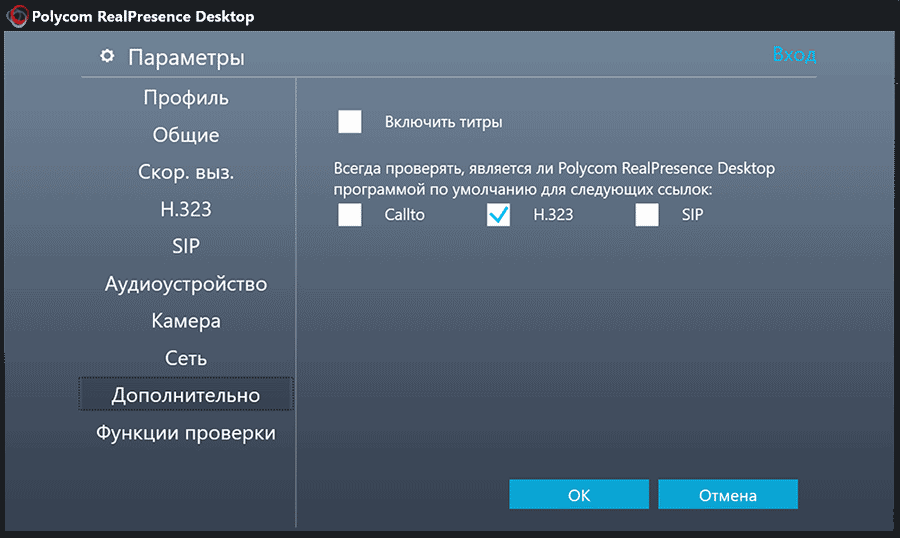The image size is (900, 538).
Task: Click the H.323 label next to the checked box
Action: point(553,215)
